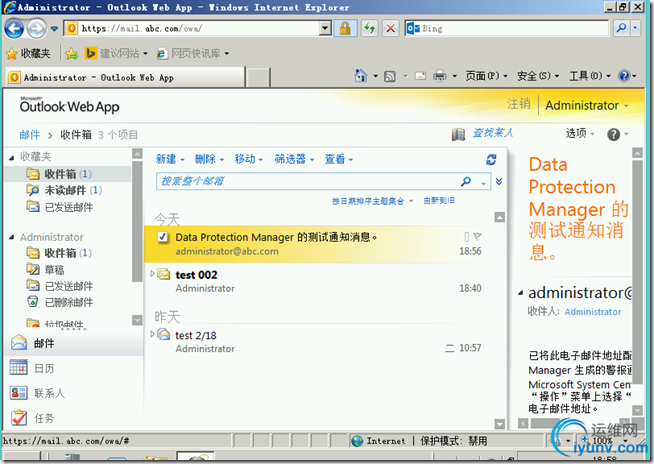The image size is (654, 464).
Task: Open the 筛选器 filter dropdown
Action: click(x=294, y=159)
